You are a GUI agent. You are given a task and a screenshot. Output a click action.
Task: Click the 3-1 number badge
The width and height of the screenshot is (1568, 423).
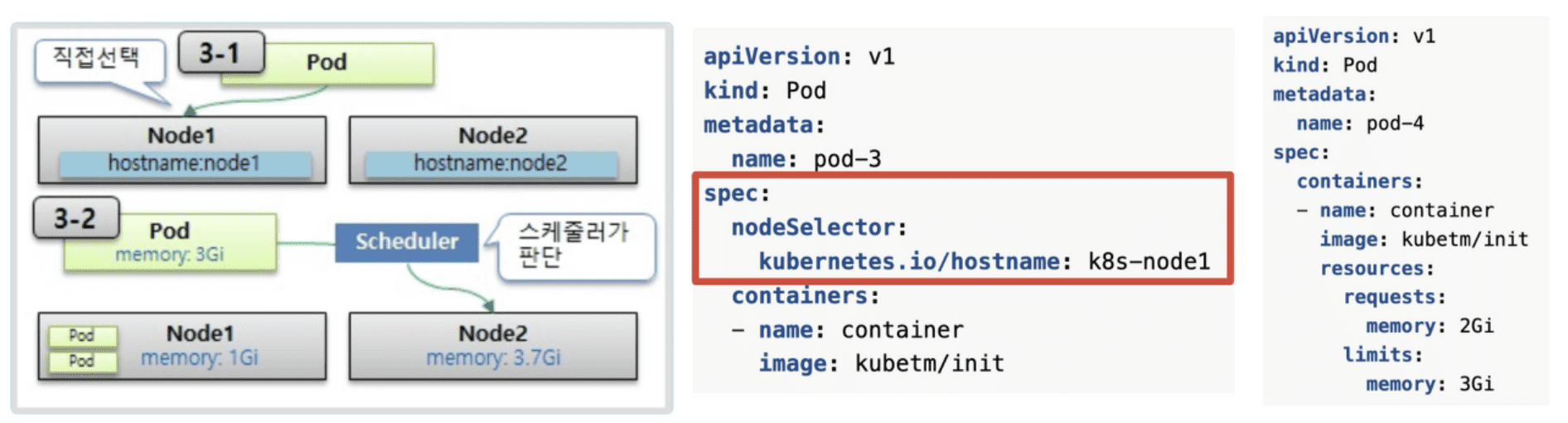pyautogui.click(x=220, y=53)
